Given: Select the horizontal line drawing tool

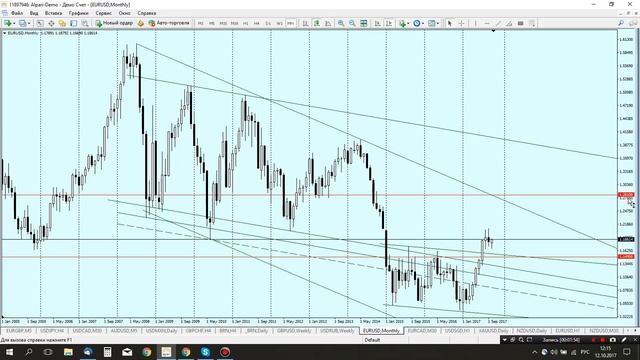Looking at the screenshot, I should point(487,23).
